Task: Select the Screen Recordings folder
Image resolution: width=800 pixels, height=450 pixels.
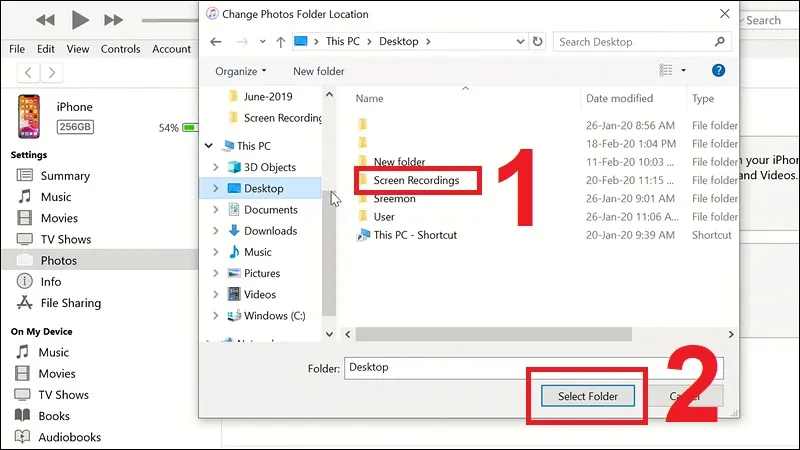Action: pyautogui.click(x=416, y=180)
